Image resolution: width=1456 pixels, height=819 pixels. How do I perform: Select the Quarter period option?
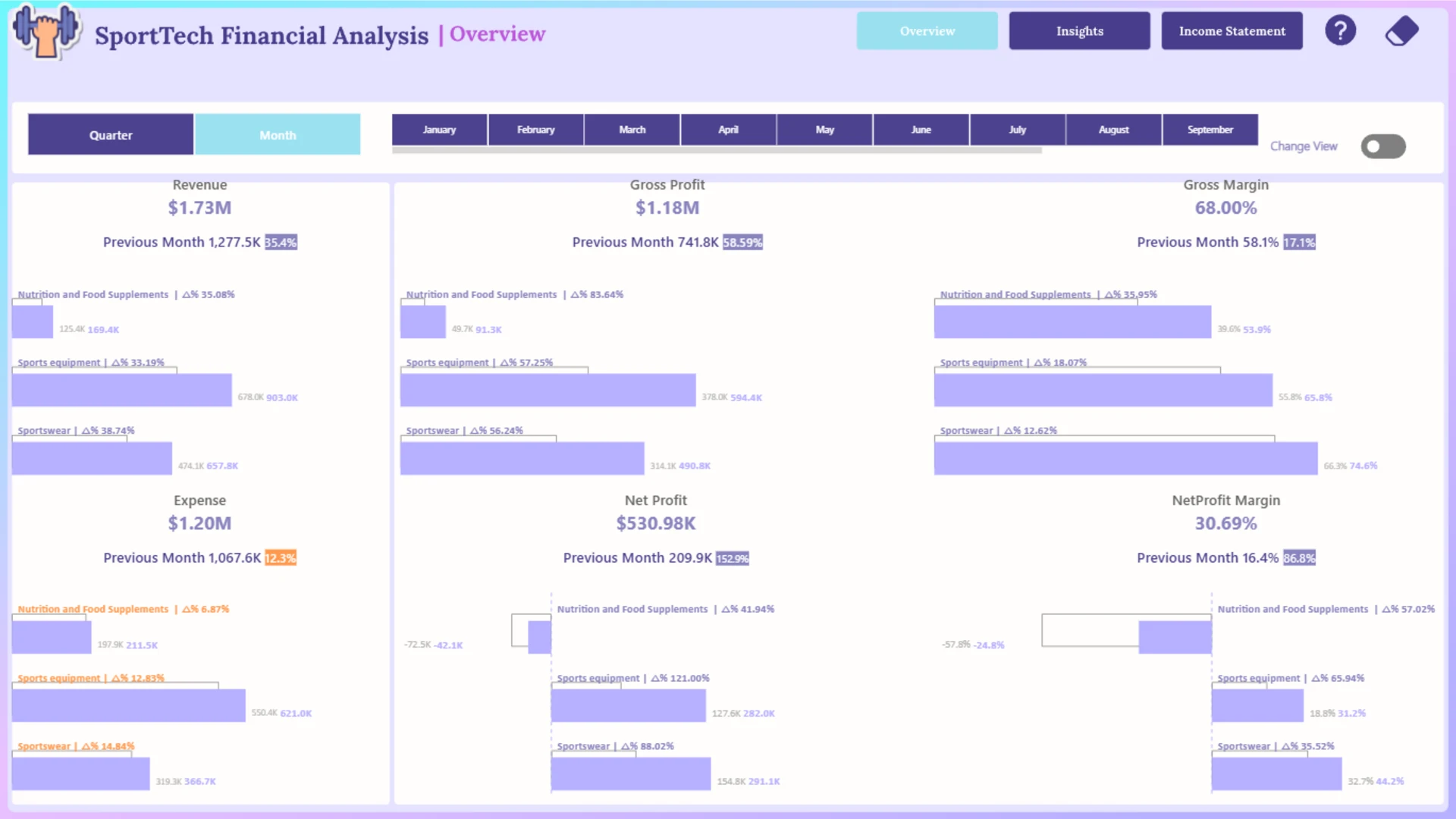111,135
